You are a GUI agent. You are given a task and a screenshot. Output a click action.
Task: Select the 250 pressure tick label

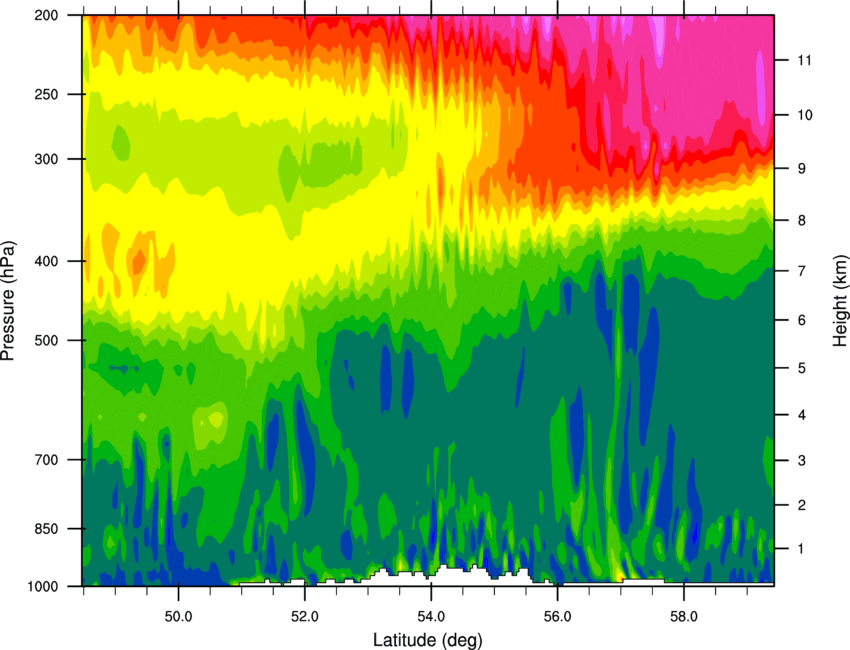46,94
